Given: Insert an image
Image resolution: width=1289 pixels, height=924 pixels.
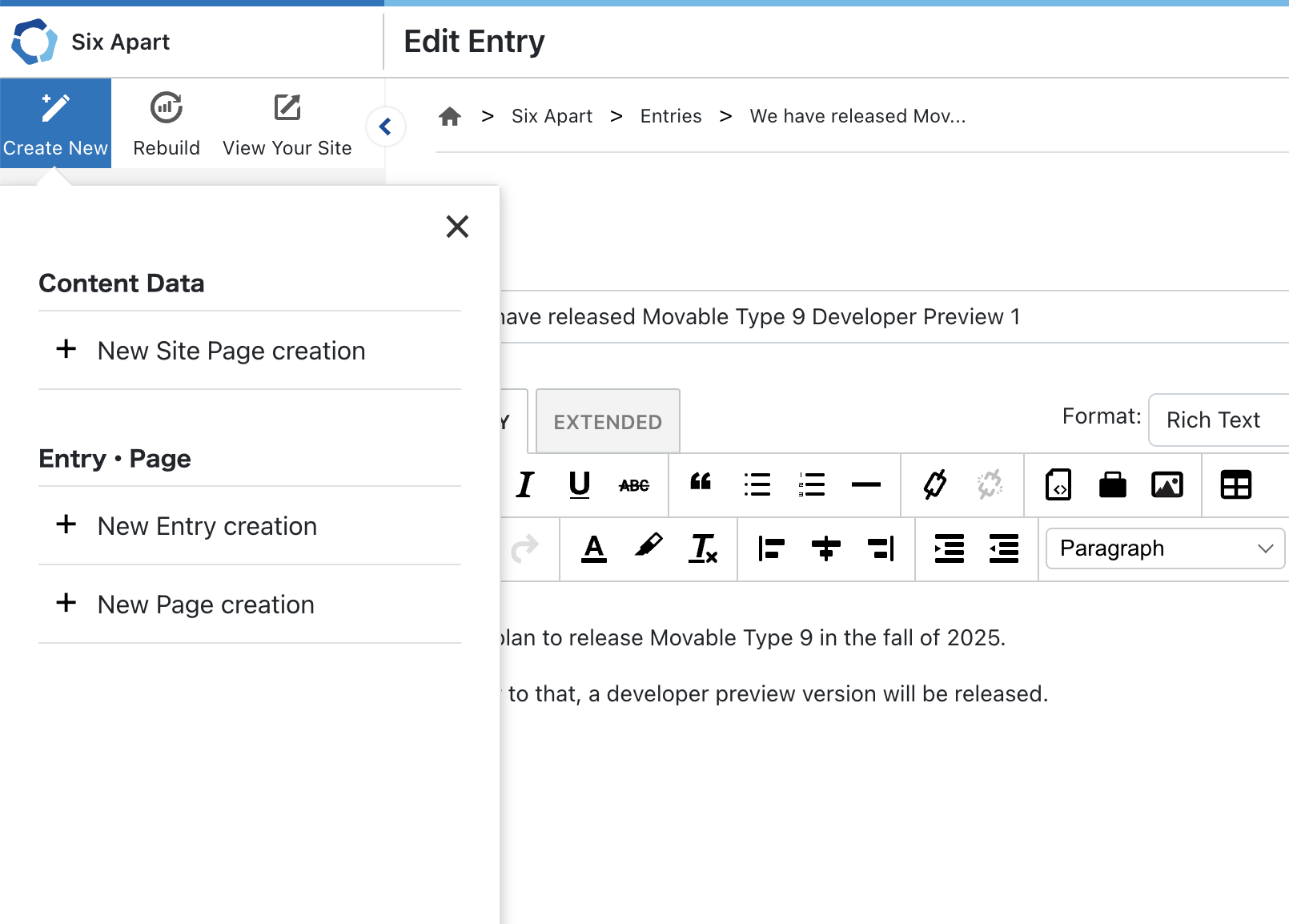Looking at the screenshot, I should click(1167, 484).
